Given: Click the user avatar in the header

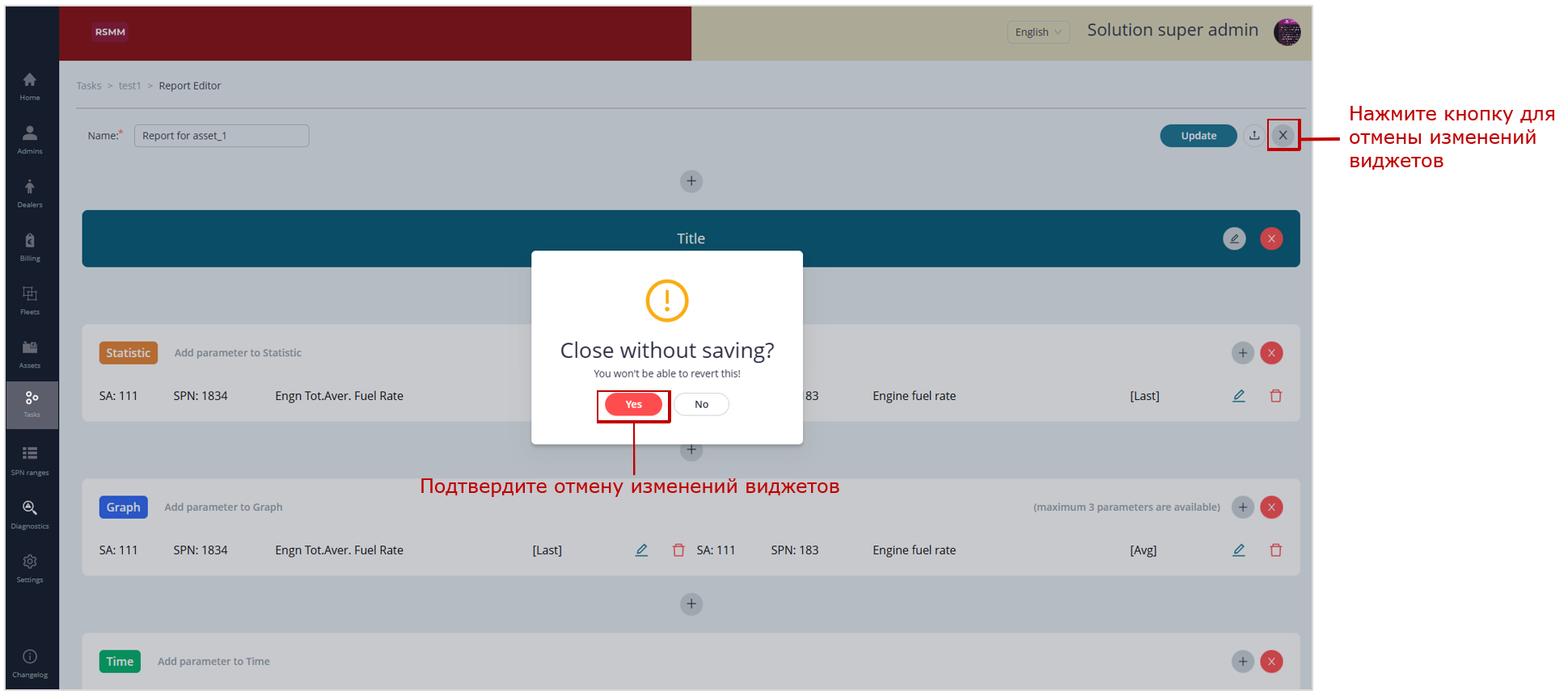Looking at the screenshot, I should 1287,32.
